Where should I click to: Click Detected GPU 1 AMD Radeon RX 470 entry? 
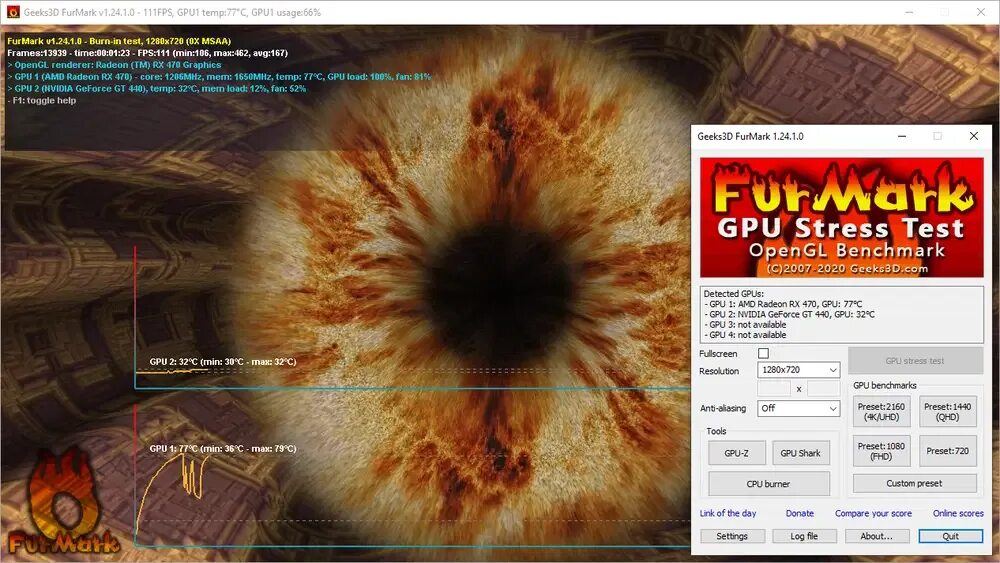click(783, 304)
